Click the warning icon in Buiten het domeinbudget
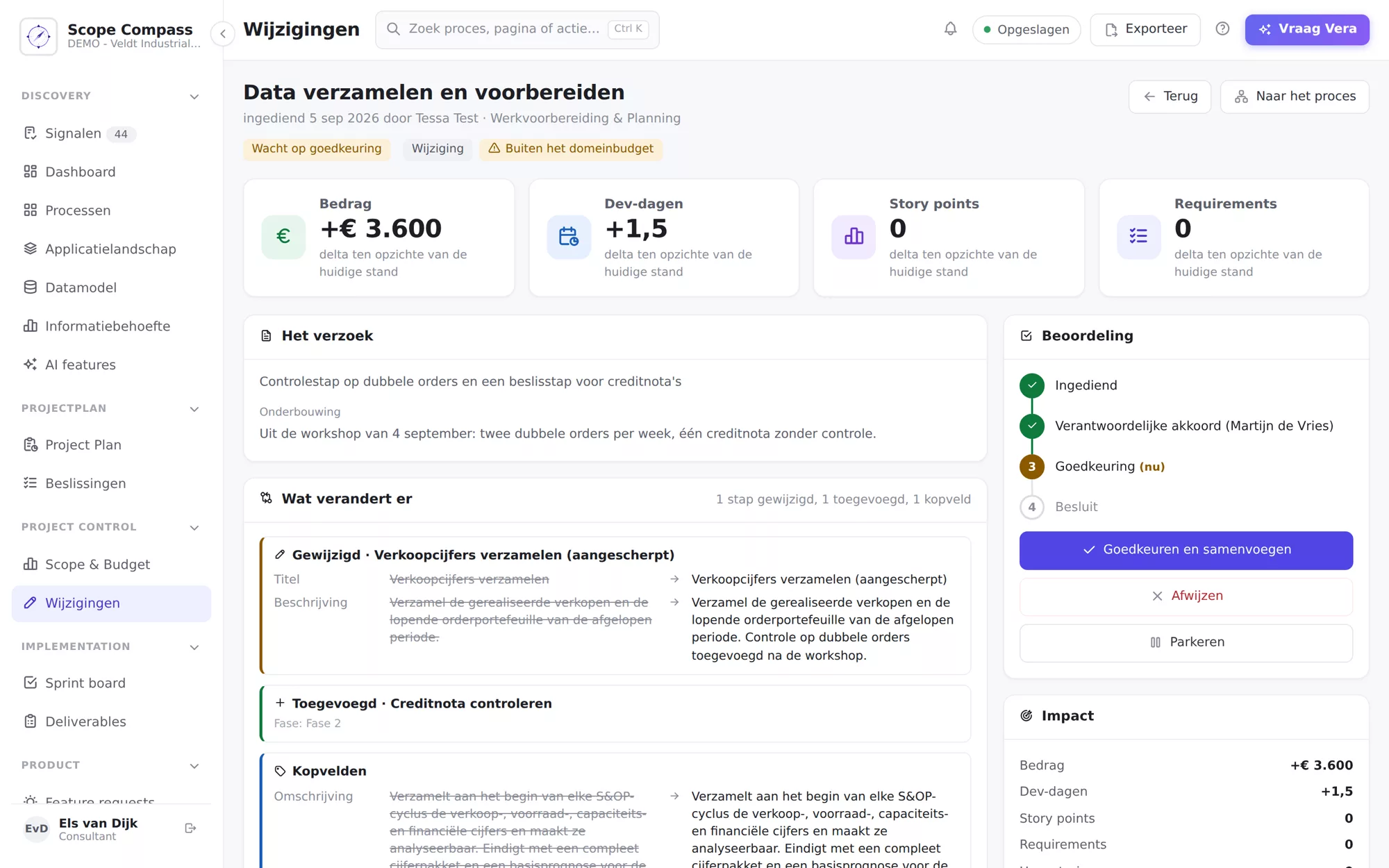Screen dimensions: 1389x868 (x=494, y=149)
